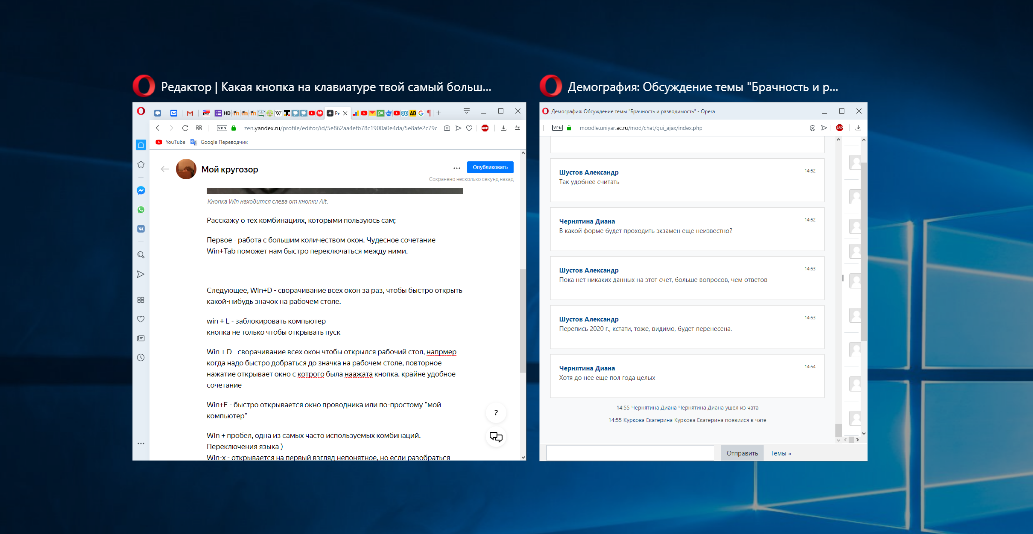Open Opera menu in the editor window
1033x534 pixels.
[x=141, y=112]
